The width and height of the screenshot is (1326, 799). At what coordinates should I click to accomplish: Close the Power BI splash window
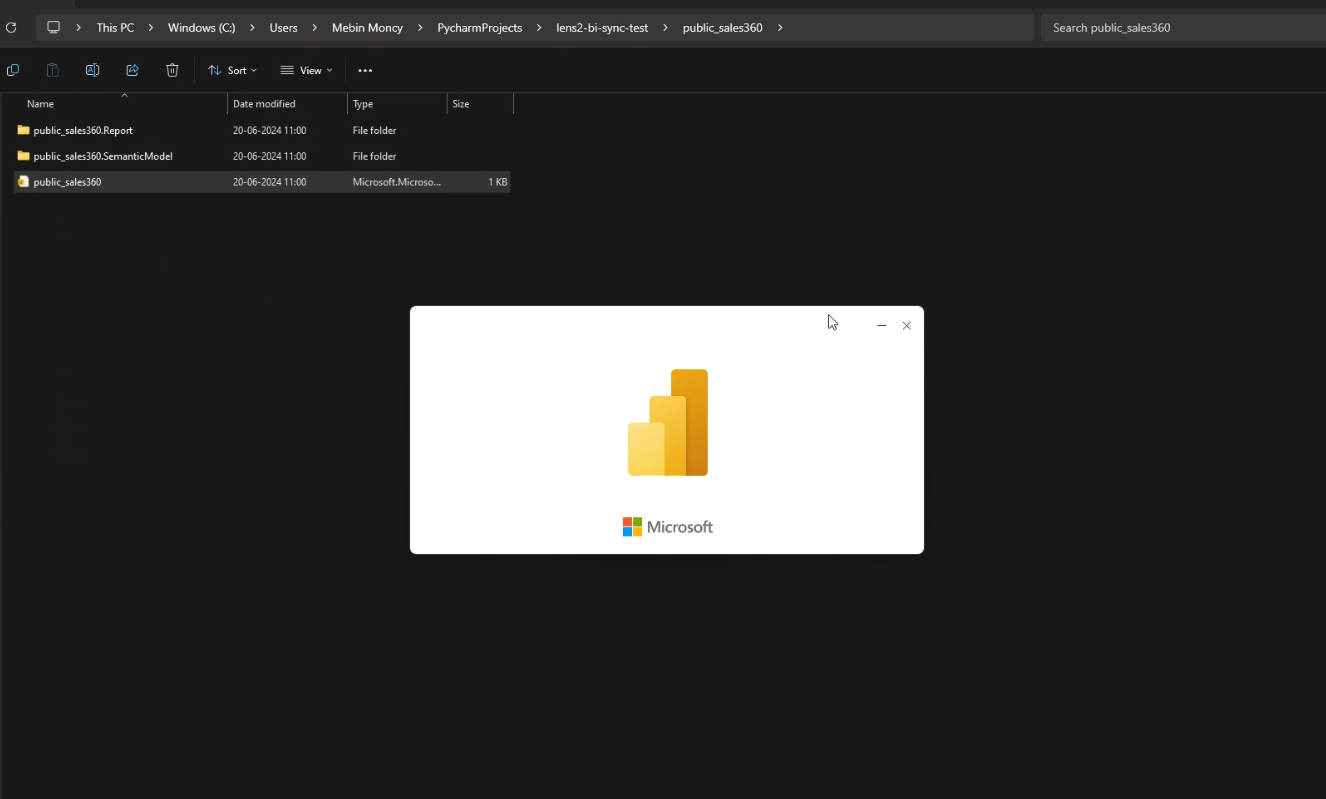click(x=907, y=326)
